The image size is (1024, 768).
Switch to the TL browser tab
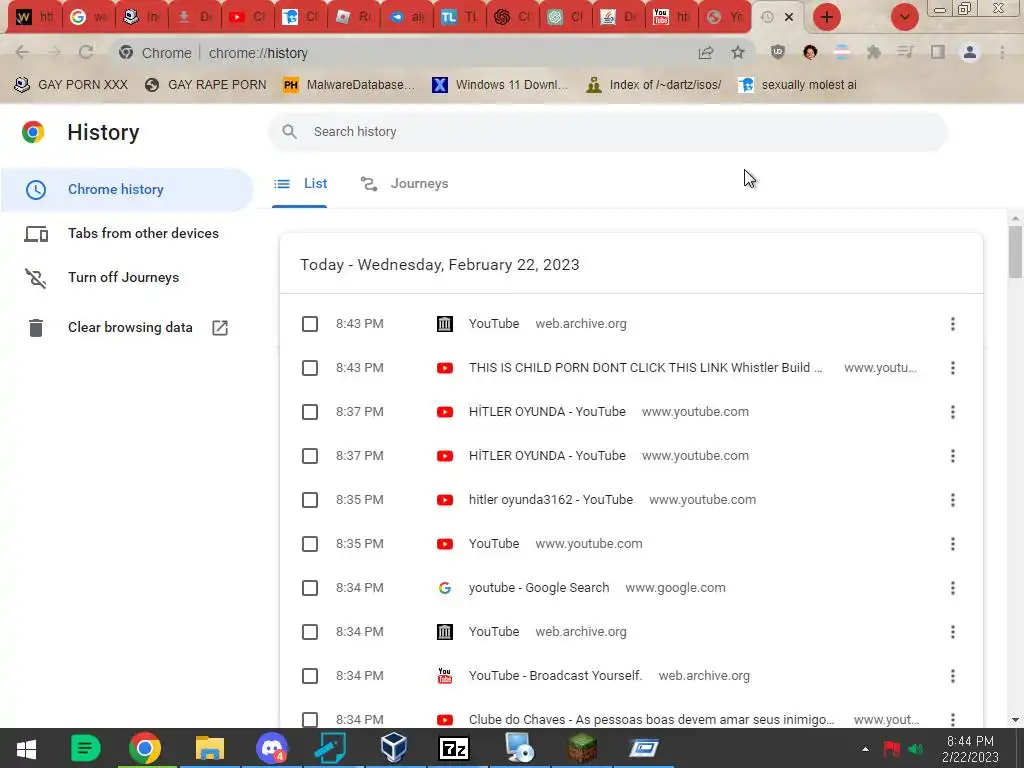pos(459,17)
